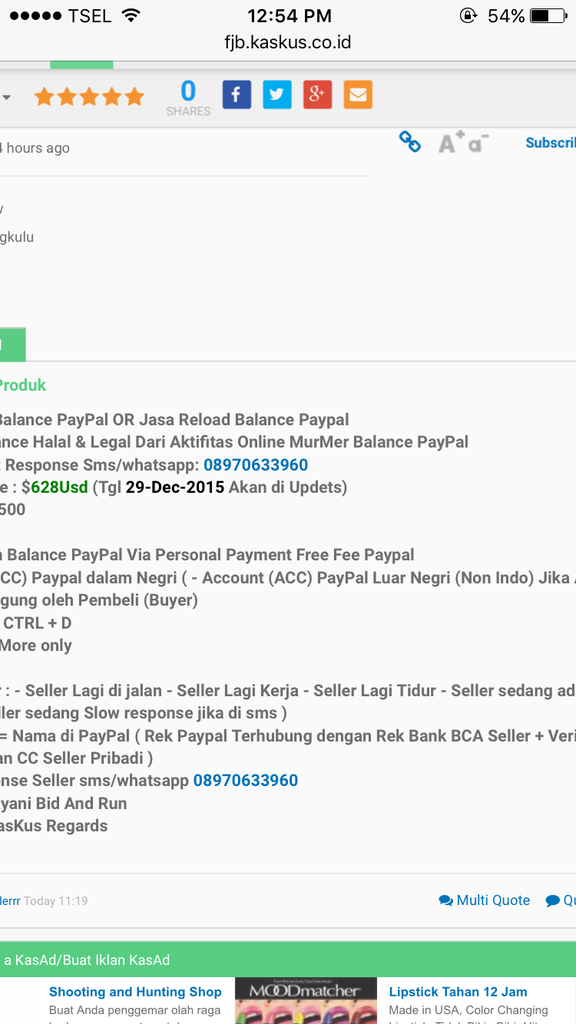Tap the Subscribe link
Screen dimensions: 576x1024
coord(551,142)
